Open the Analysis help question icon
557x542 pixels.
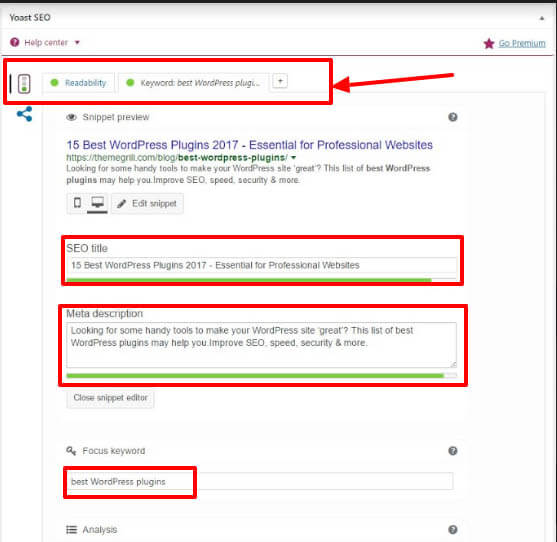click(x=453, y=530)
